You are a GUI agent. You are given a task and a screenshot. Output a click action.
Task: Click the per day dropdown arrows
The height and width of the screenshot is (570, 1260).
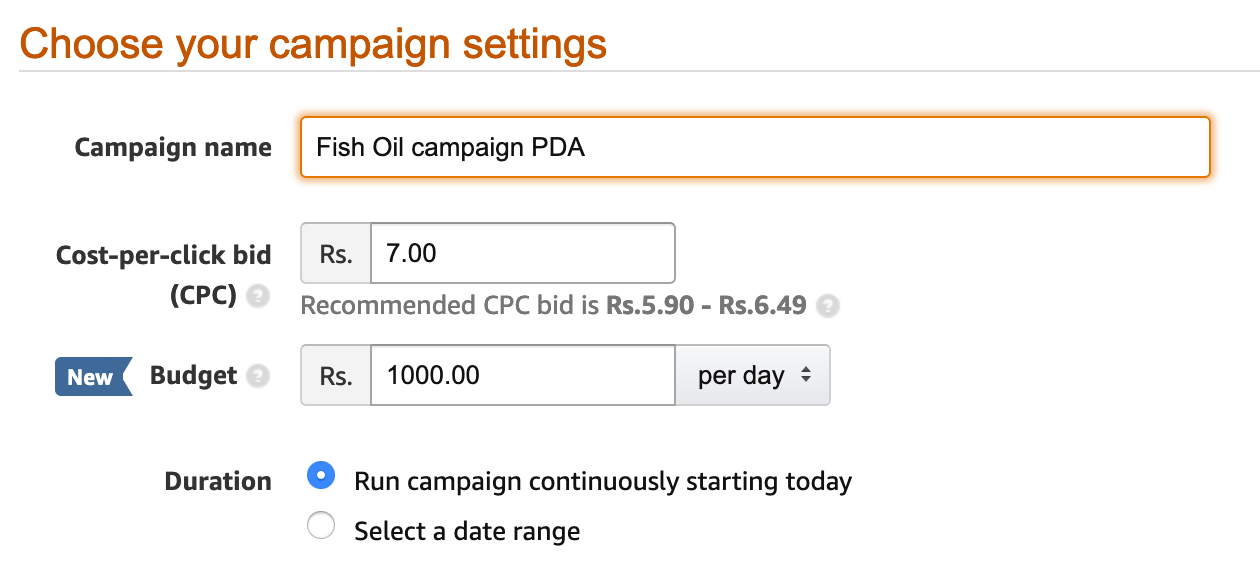[805, 376]
